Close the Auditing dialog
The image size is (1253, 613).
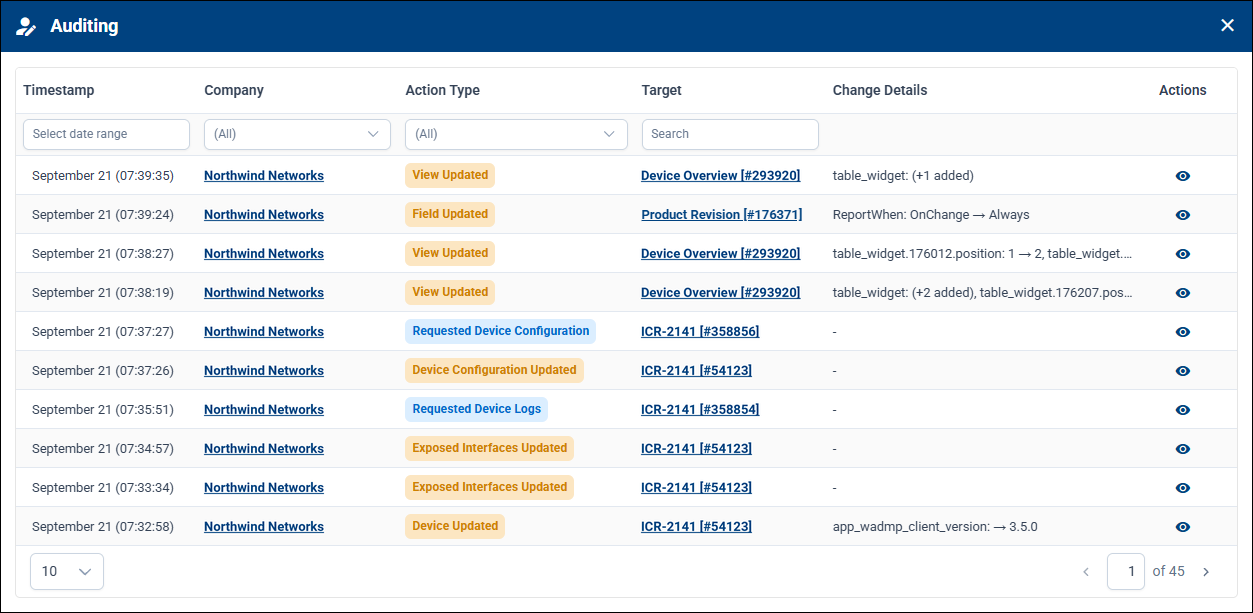coord(1227,25)
